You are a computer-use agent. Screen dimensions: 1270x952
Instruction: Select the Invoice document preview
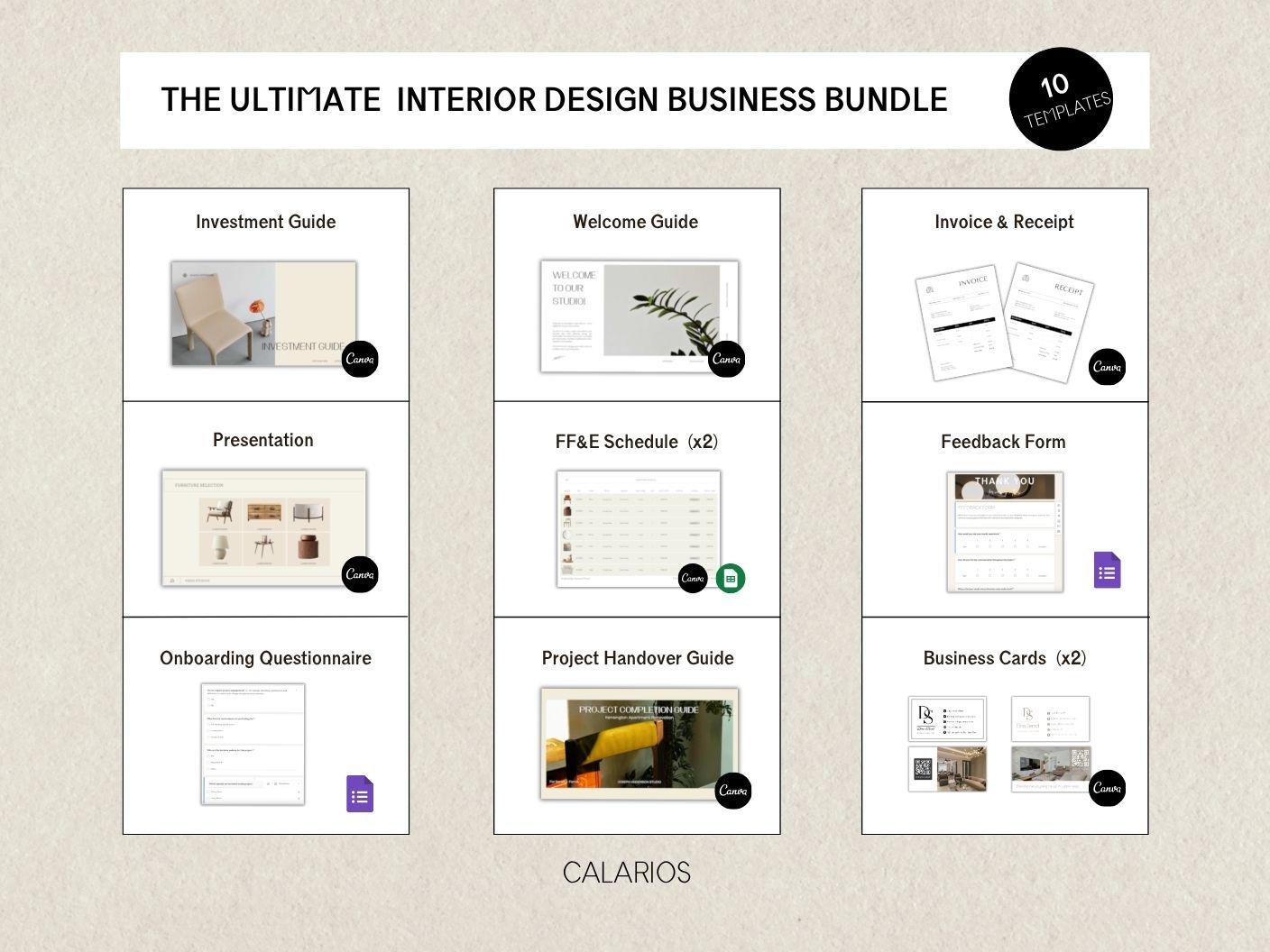click(963, 322)
